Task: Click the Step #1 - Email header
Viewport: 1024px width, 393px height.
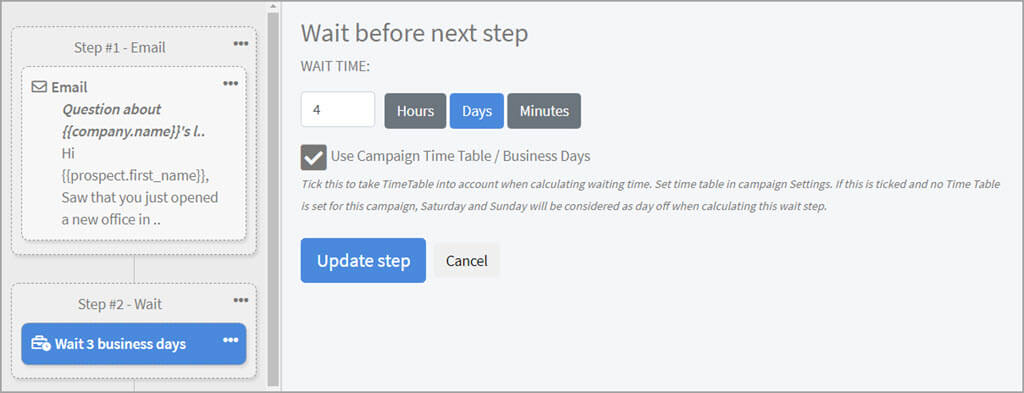Action: click(120, 48)
